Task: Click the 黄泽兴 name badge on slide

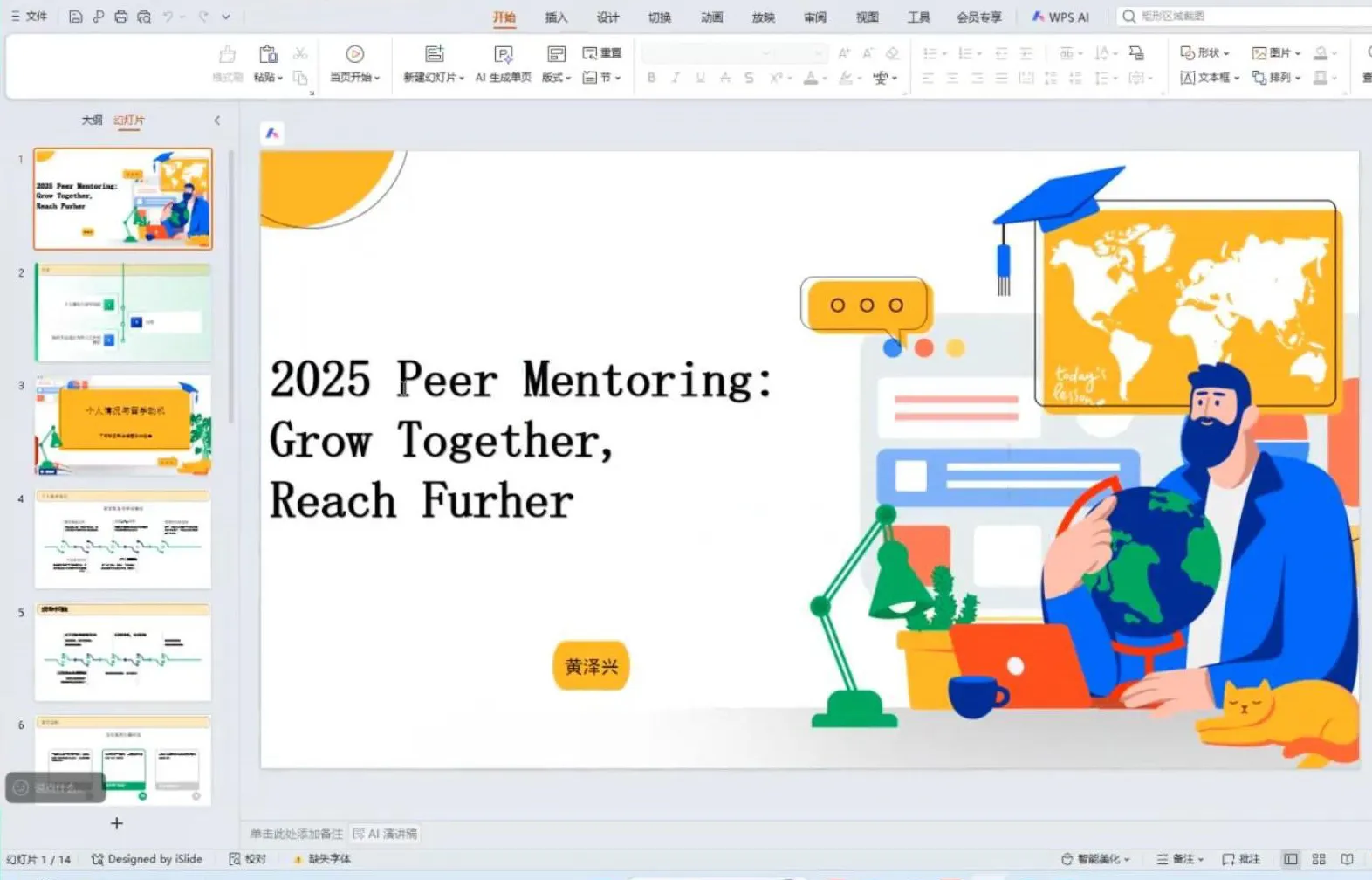Action: (591, 666)
